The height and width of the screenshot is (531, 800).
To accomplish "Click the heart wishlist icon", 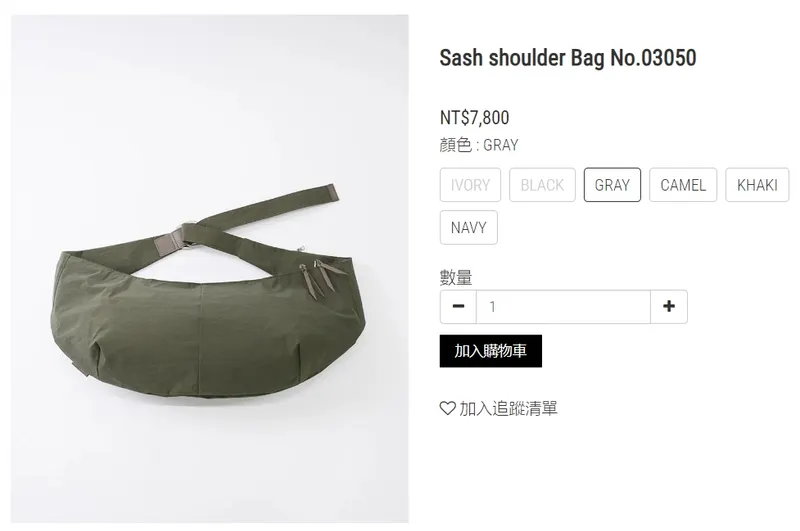I will (x=447, y=408).
